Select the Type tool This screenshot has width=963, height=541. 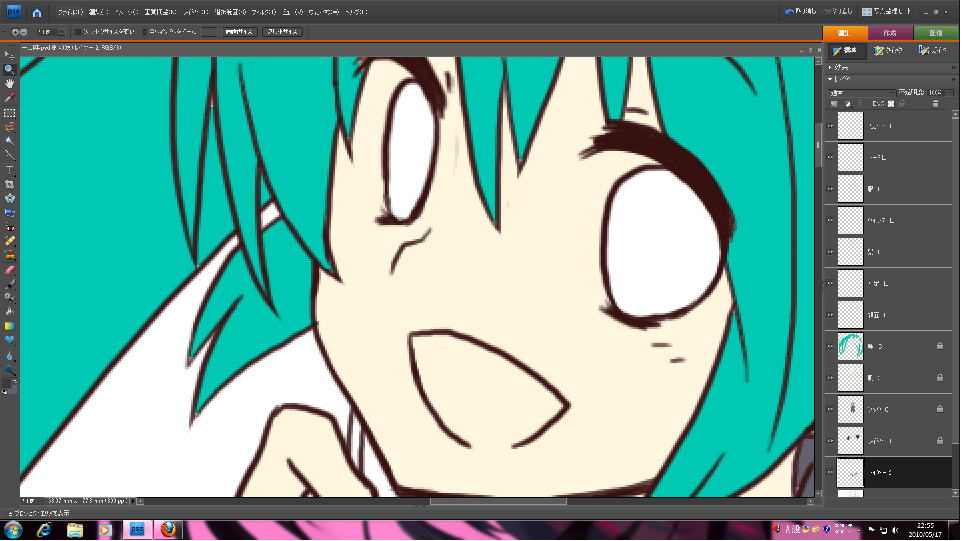click(x=9, y=170)
